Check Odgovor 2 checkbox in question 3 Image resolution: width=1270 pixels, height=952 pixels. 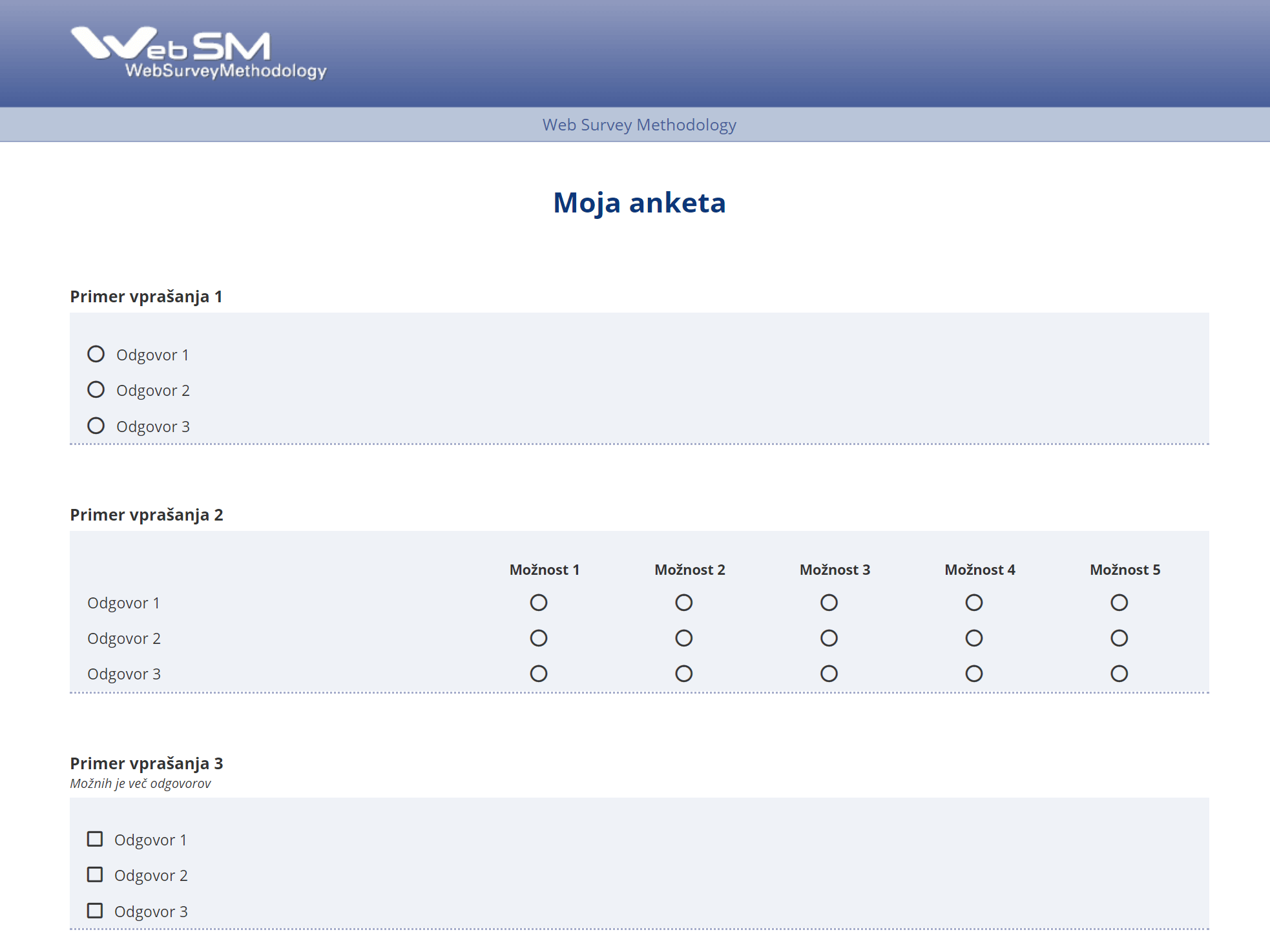(95, 874)
